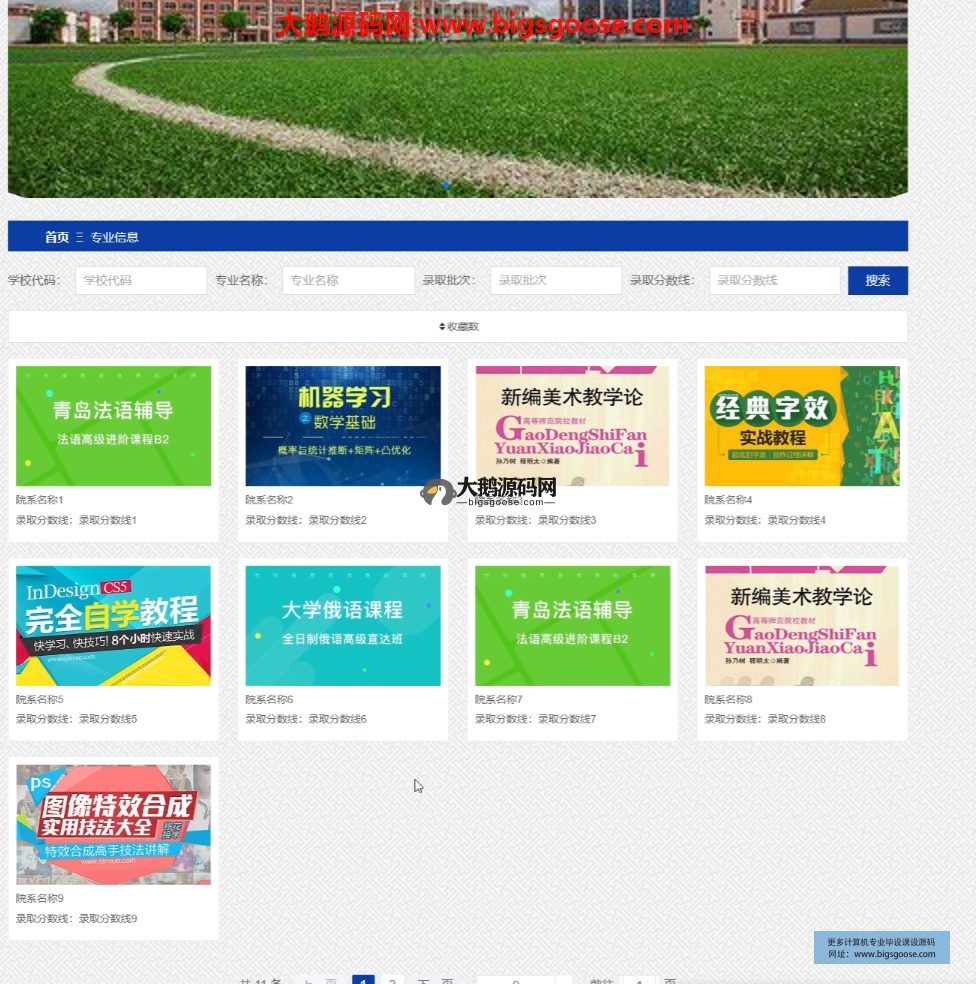This screenshot has height=984, width=976.
Task: Click the 首页 breadcrumb link
Action: click(57, 237)
